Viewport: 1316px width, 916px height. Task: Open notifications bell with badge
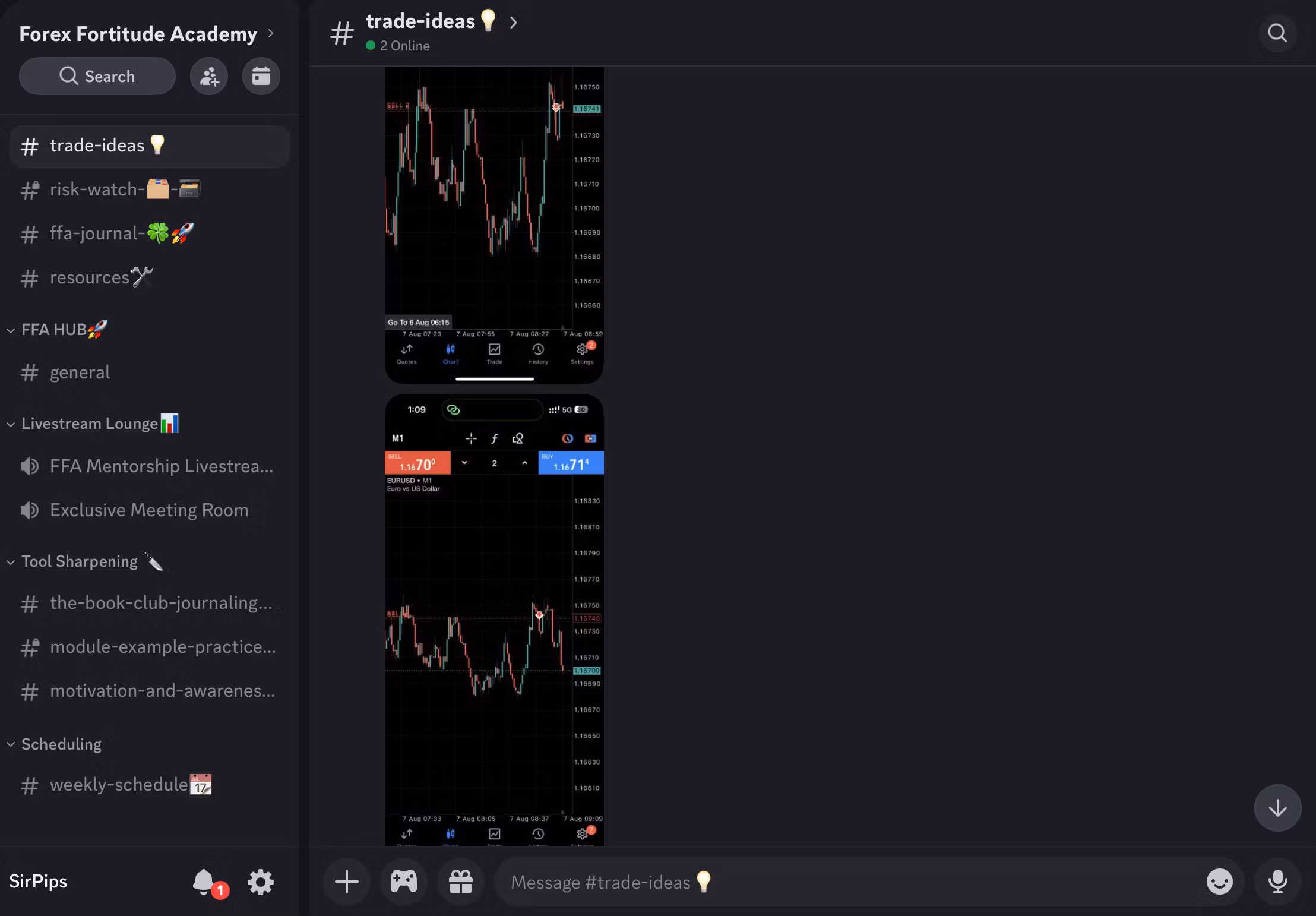coord(204,882)
